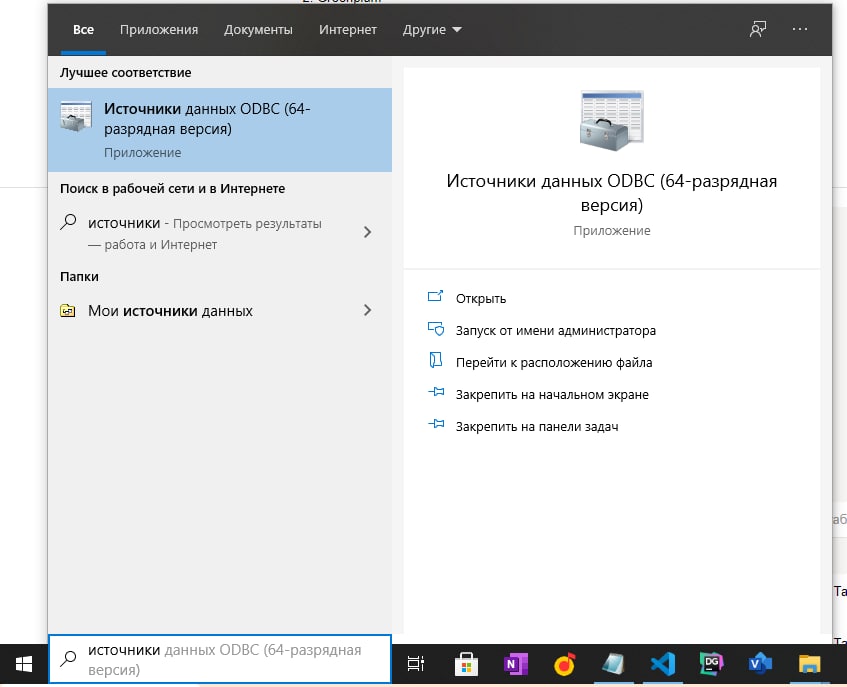Click the pin icon for Start screen

coord(436,392)
